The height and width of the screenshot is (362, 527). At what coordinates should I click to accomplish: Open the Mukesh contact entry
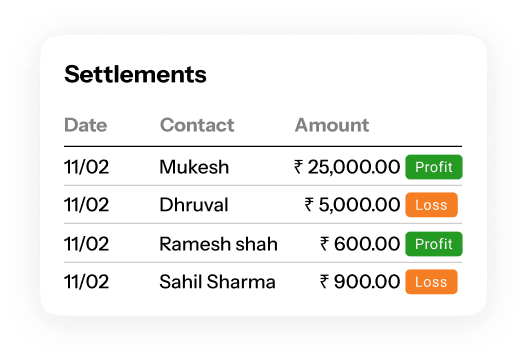point(194,167)
